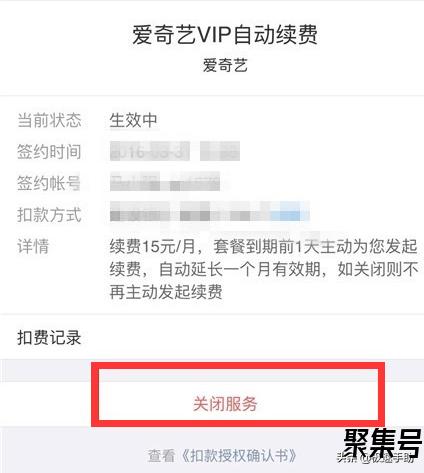Tap the 当前状态 label

pyautogui.click(x=49, y=120)
